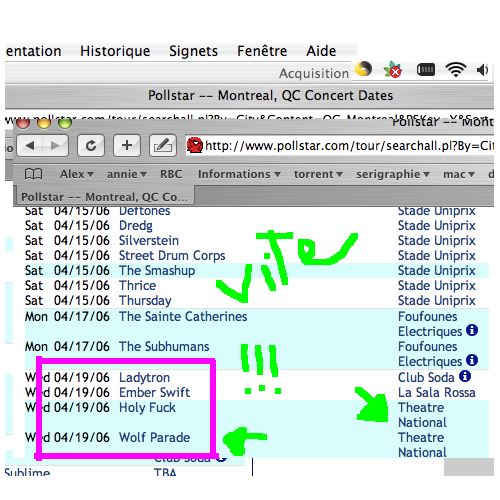Open the La Sala Rossa venue link
Screen dimensions: 500x500
(437, 392)
